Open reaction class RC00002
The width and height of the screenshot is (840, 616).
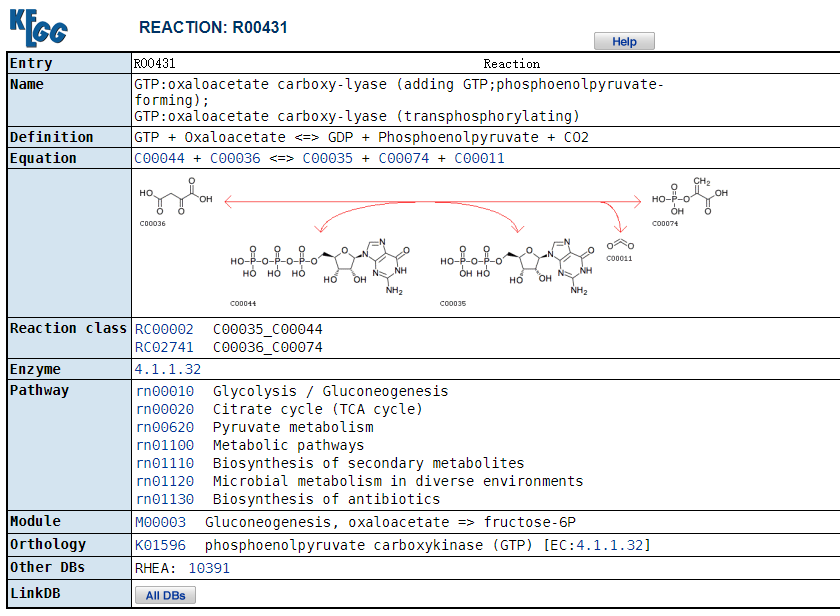click(164, 329)
